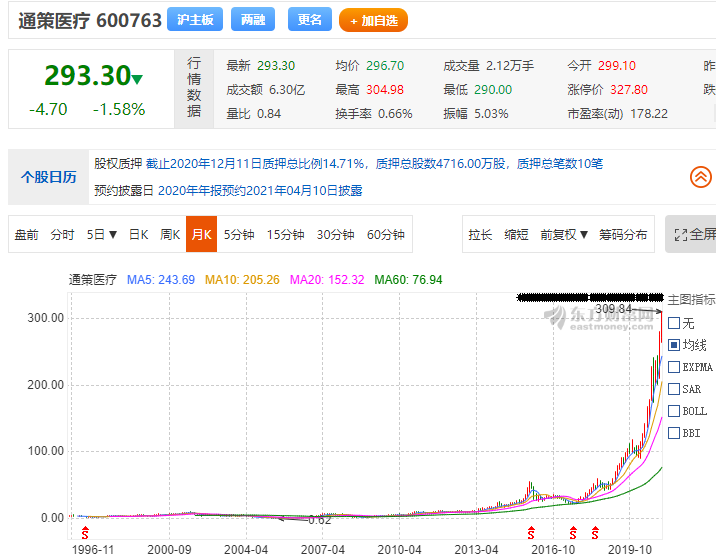Switch to the 周K weekly chart tab

tap(170, 235)
